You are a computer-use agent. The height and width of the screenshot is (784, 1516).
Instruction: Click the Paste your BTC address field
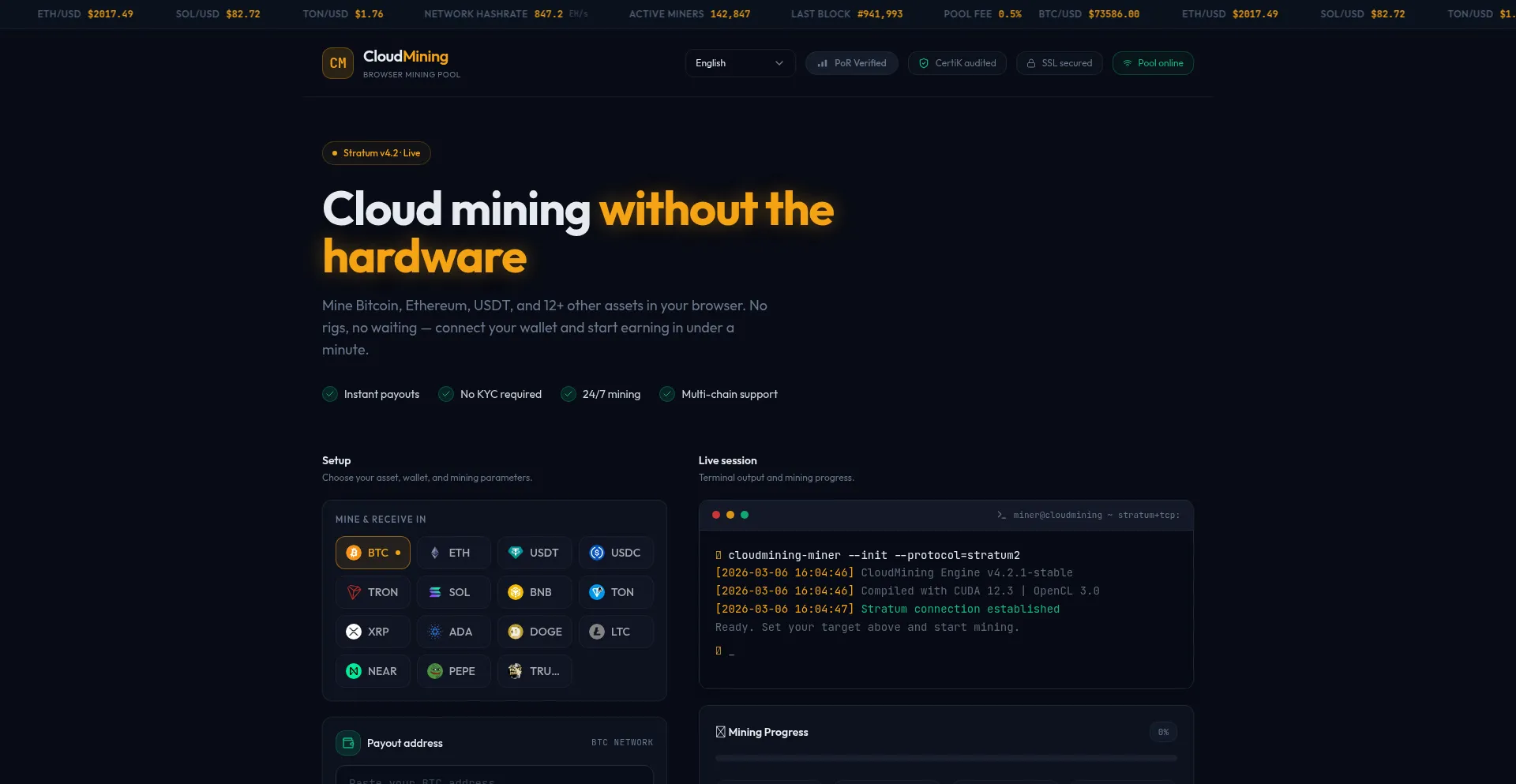tap(494, 775)
